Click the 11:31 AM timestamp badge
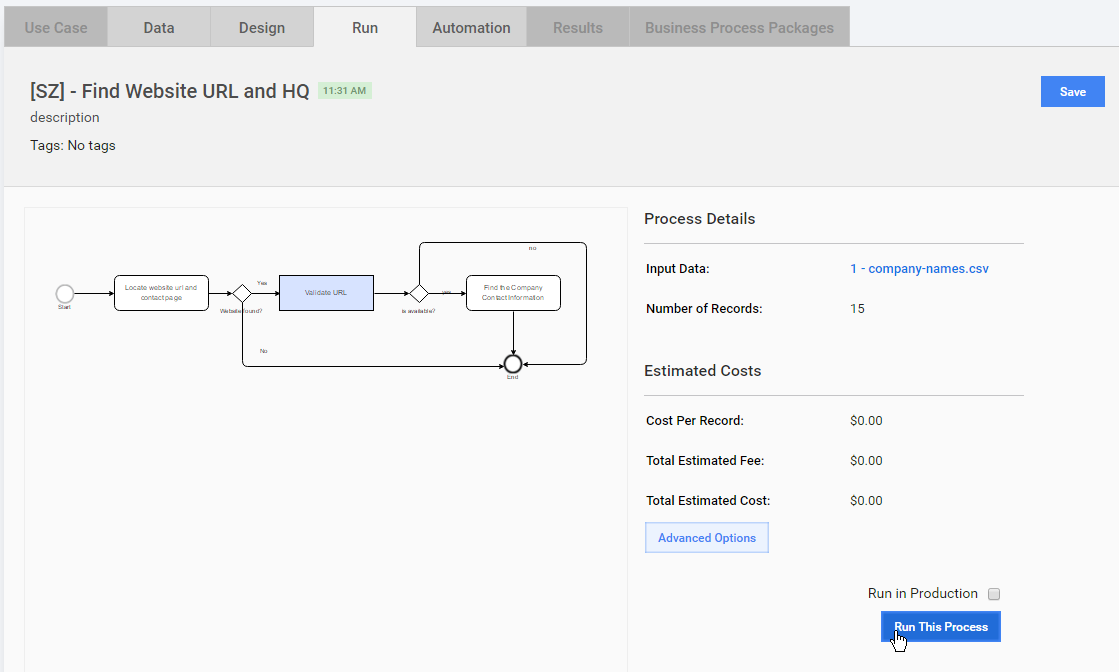This screenshot has height=672, width=1119. click(x=345, y=91)
